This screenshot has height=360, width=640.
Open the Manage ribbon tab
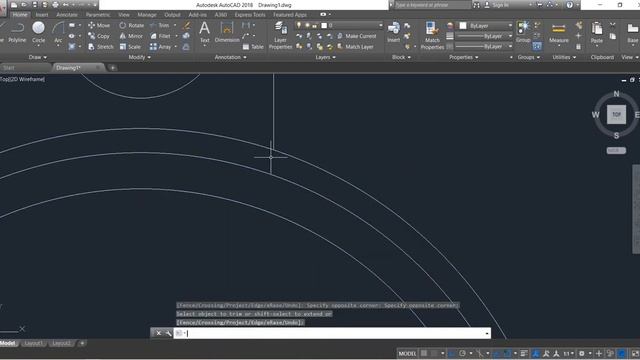point(147,15)
